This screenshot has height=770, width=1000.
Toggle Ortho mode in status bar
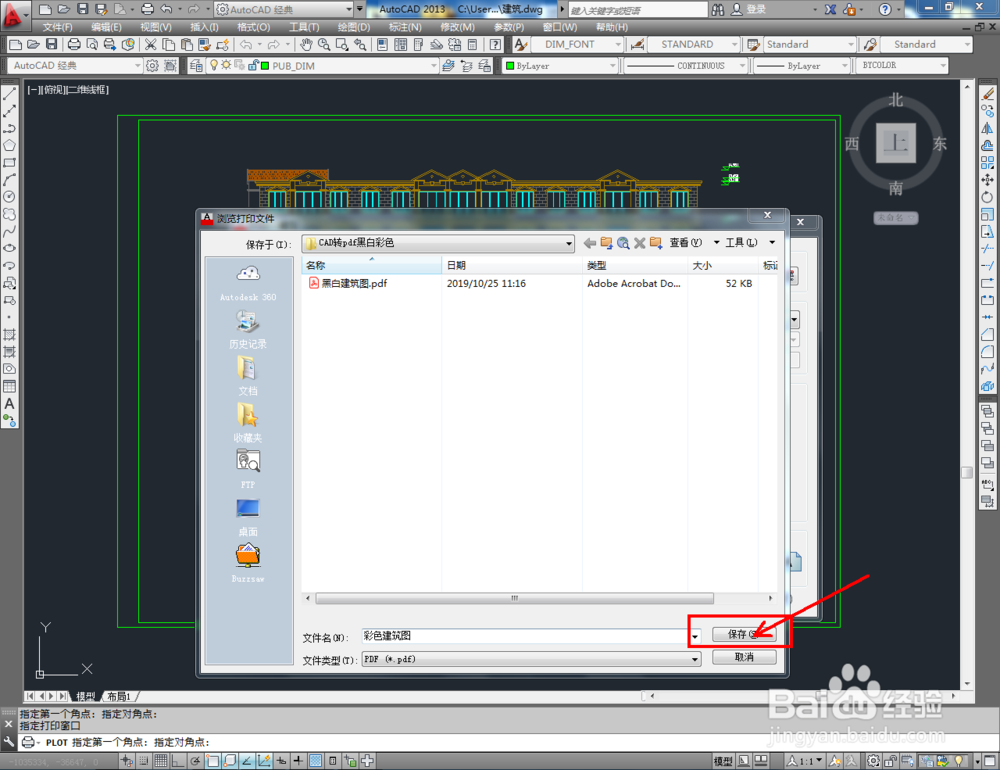pos(178,760)
